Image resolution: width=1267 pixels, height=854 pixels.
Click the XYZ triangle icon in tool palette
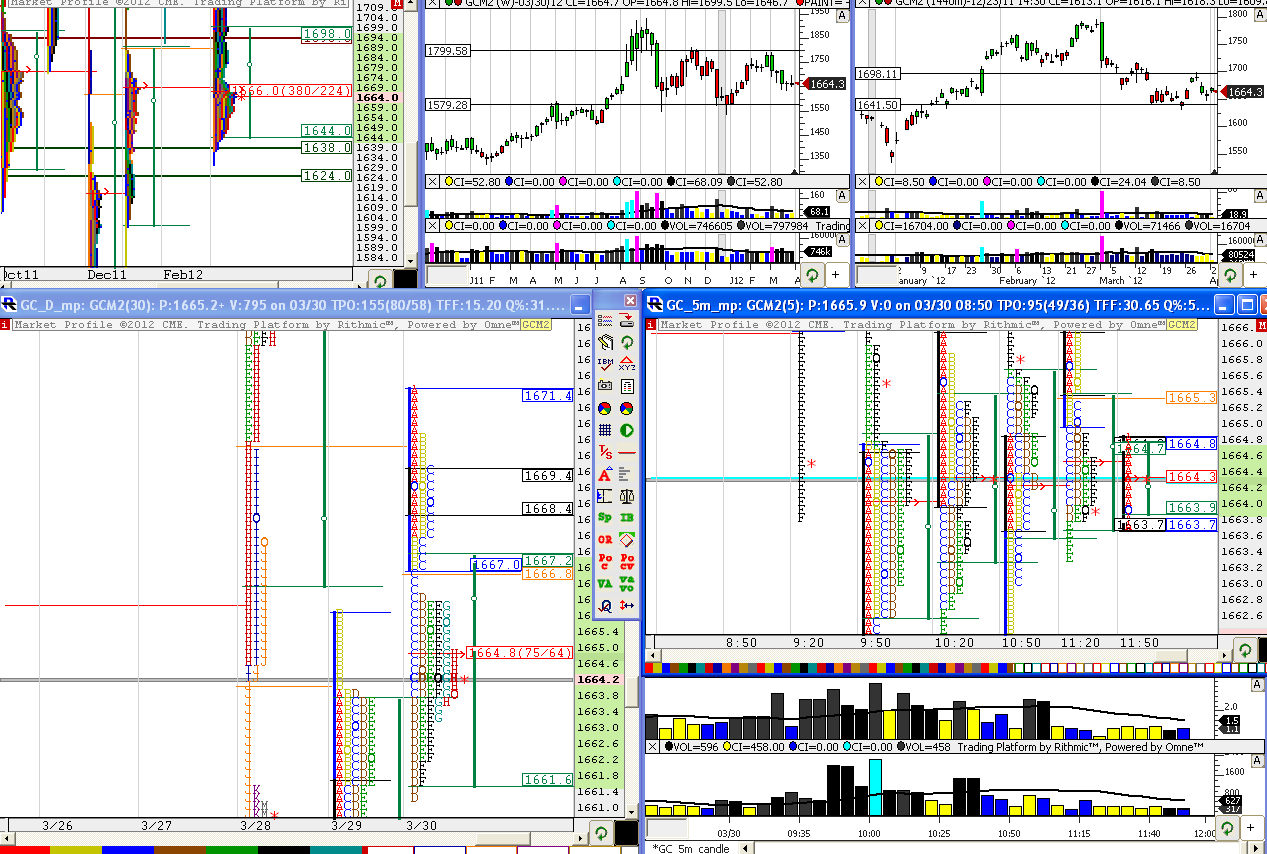627,364
